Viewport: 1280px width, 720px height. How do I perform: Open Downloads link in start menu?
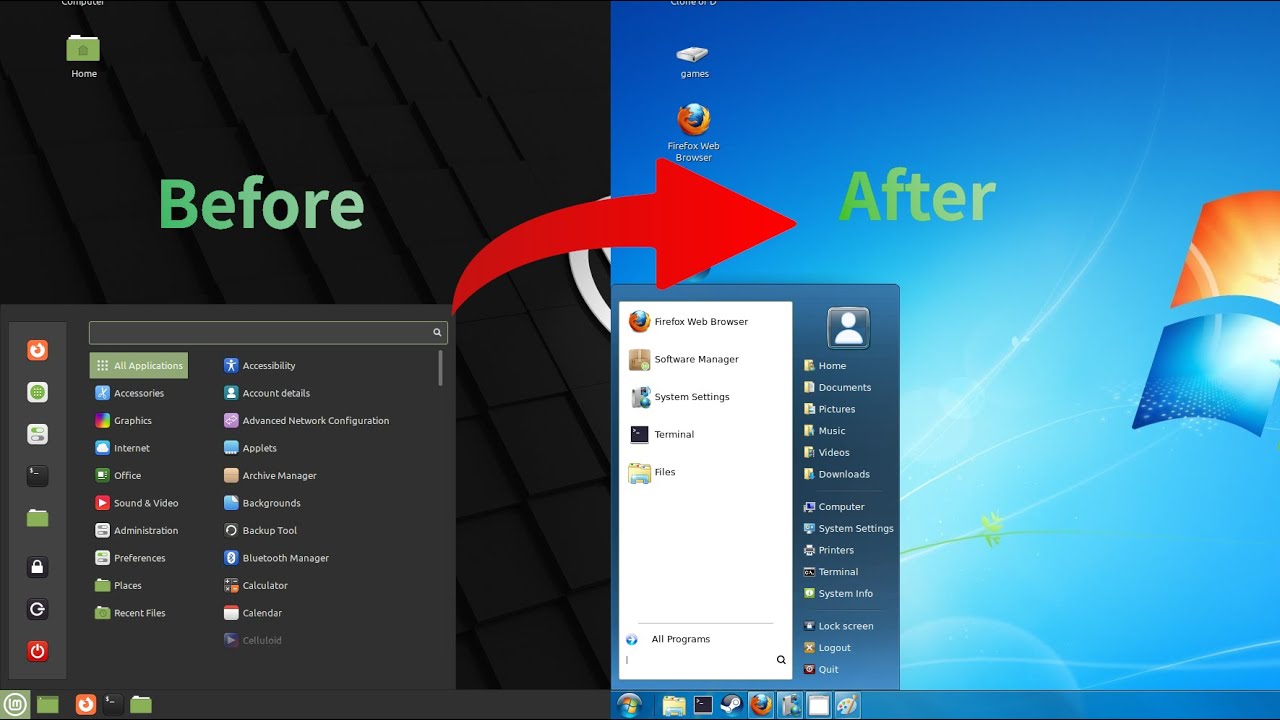[836, 474]
